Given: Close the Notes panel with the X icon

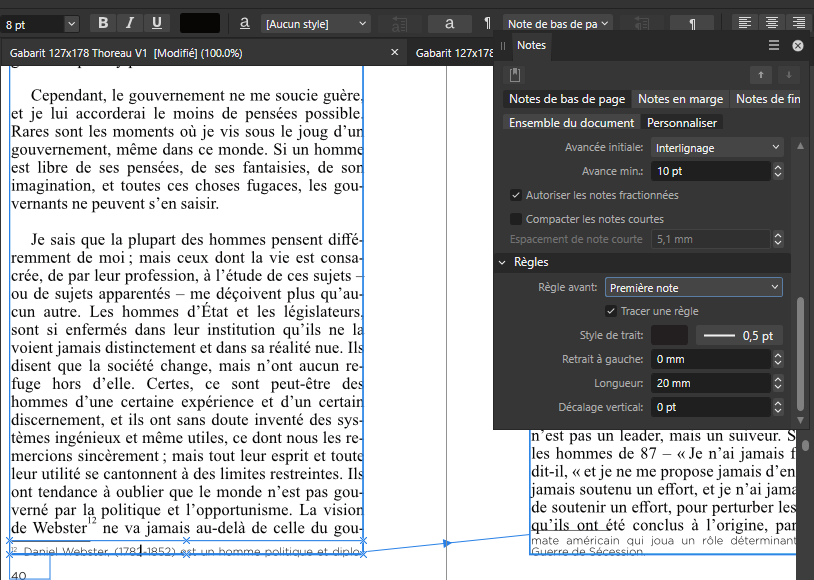Looking at the screenshot, I should click(x=798, y=46).
